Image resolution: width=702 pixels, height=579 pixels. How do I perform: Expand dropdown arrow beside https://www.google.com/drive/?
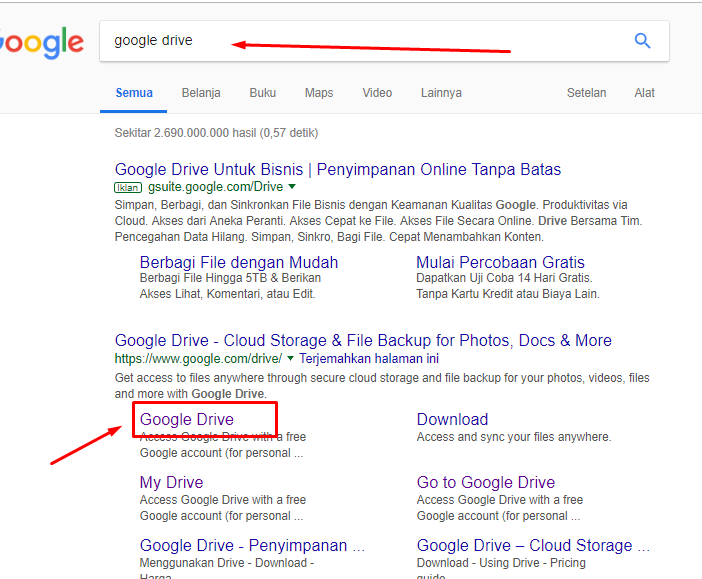click(x=290, y=358)
